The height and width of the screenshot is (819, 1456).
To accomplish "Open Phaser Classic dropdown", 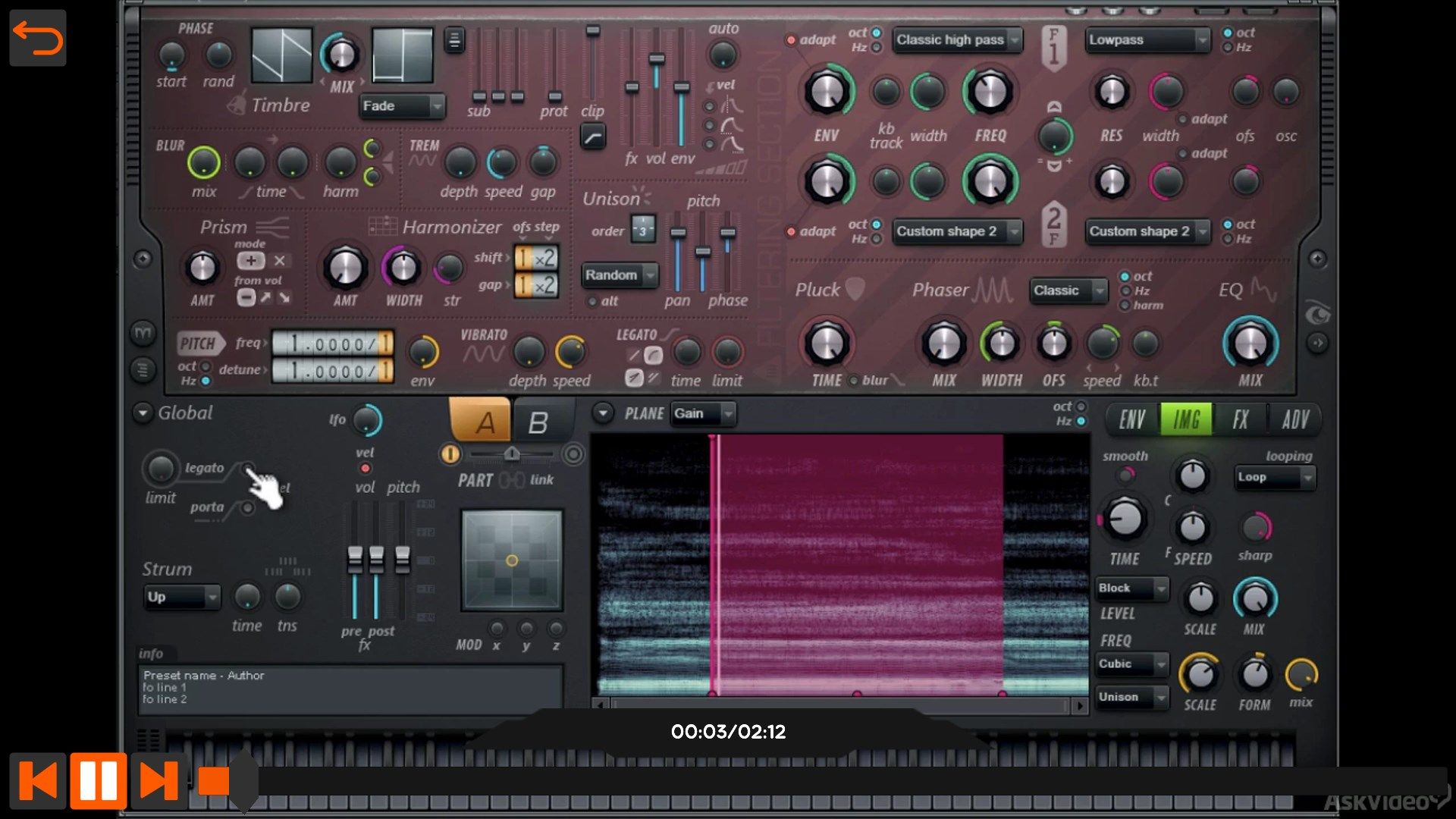I will pyautogui.click(x=1068, y=290).
